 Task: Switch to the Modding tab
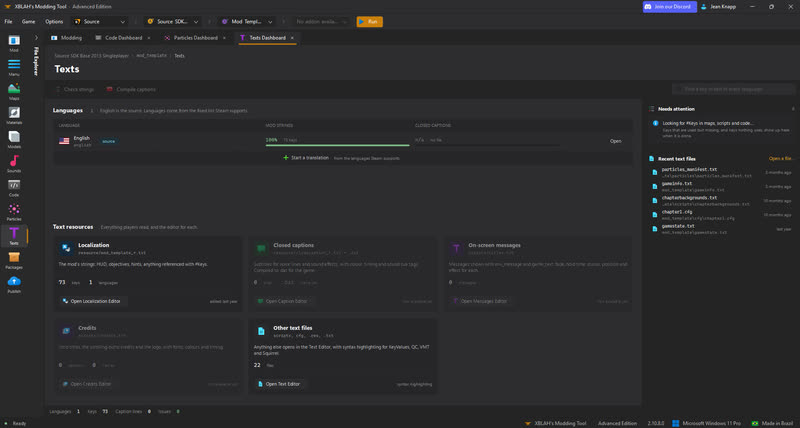[66, 38]
